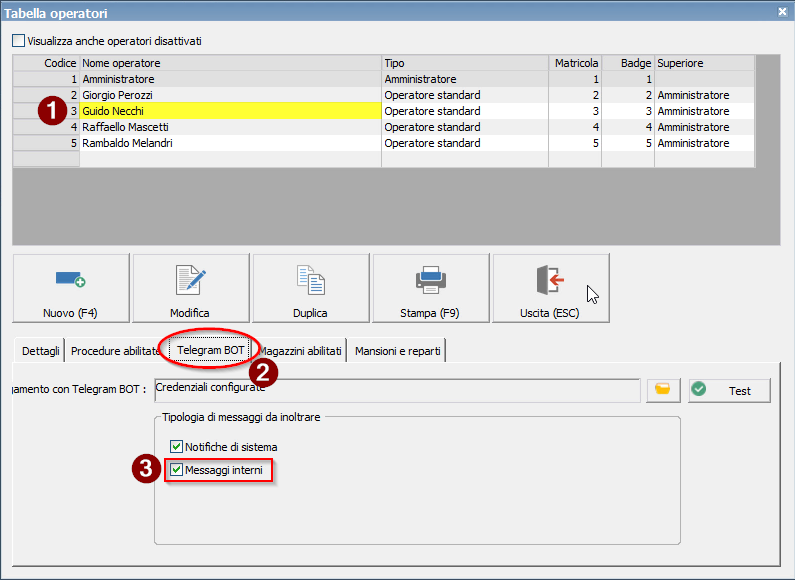Select the Guido Necchi operator row
The width and height of the screenshot is (795, 580).
(230, 111)
